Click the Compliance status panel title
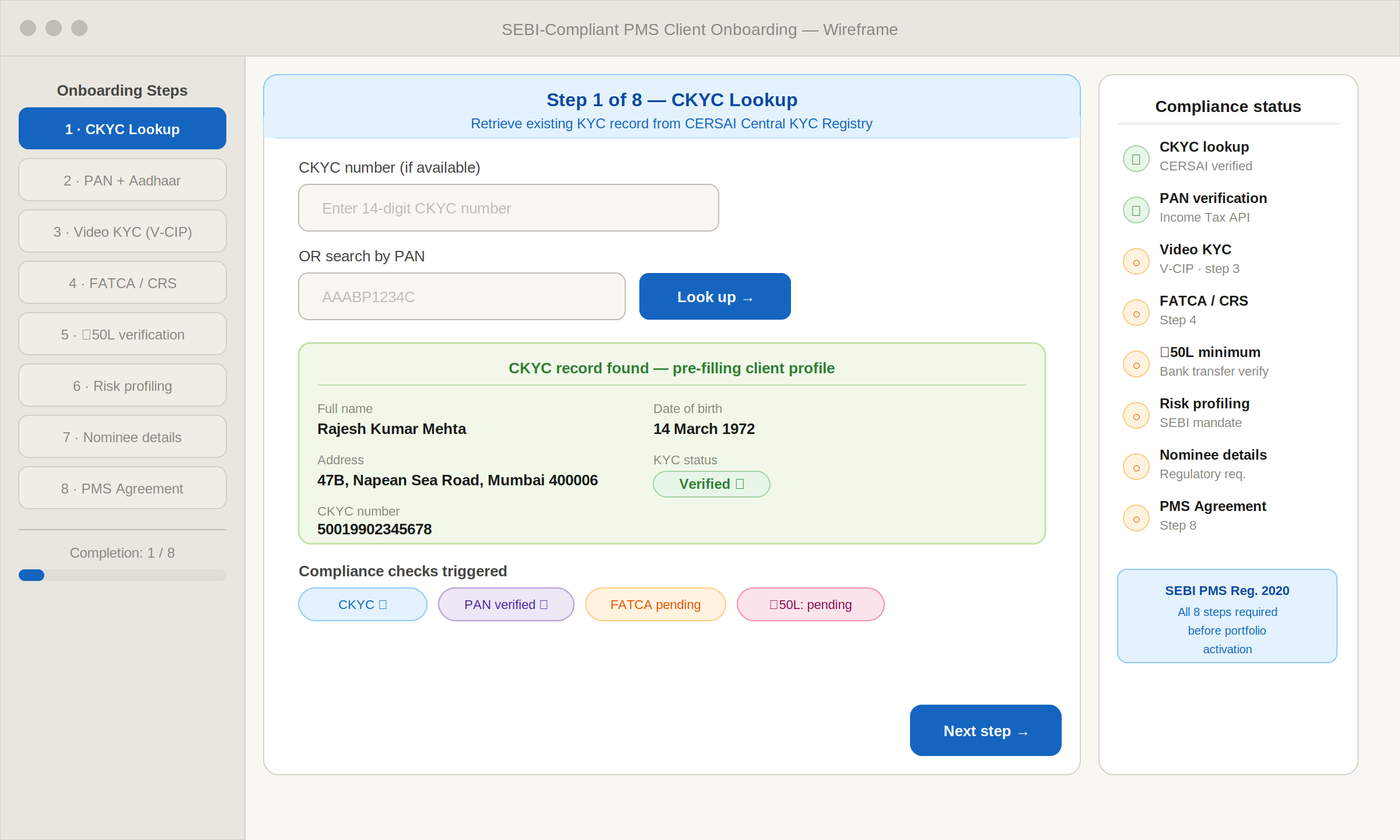The image size is (1400, 840). 1228,107
